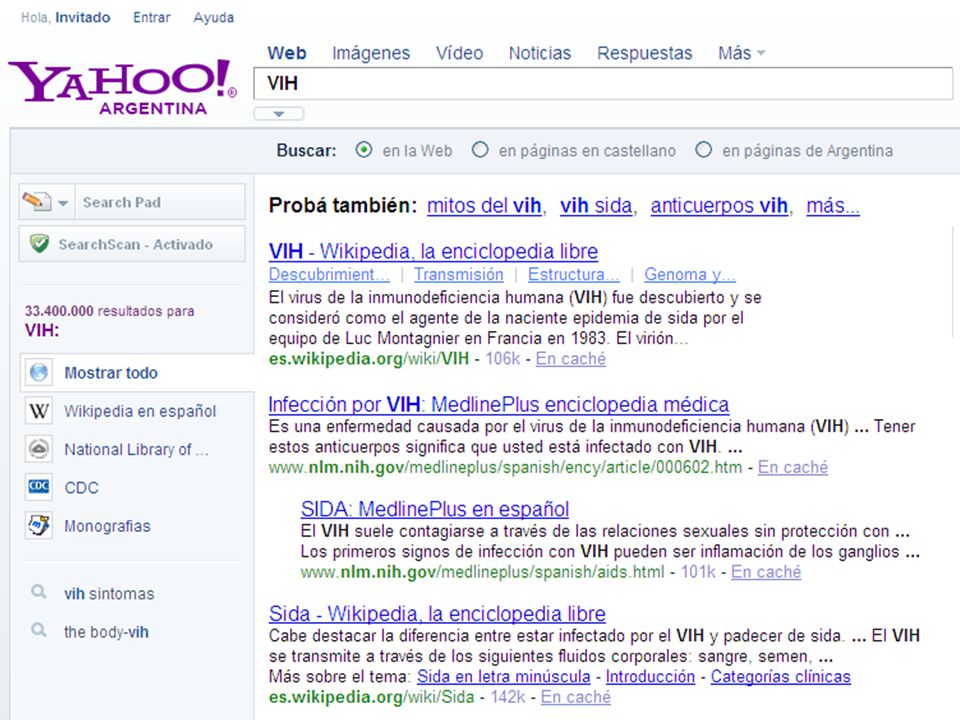
Task: Click the Monografias icon in sidebar
Action: click(39, 525)
